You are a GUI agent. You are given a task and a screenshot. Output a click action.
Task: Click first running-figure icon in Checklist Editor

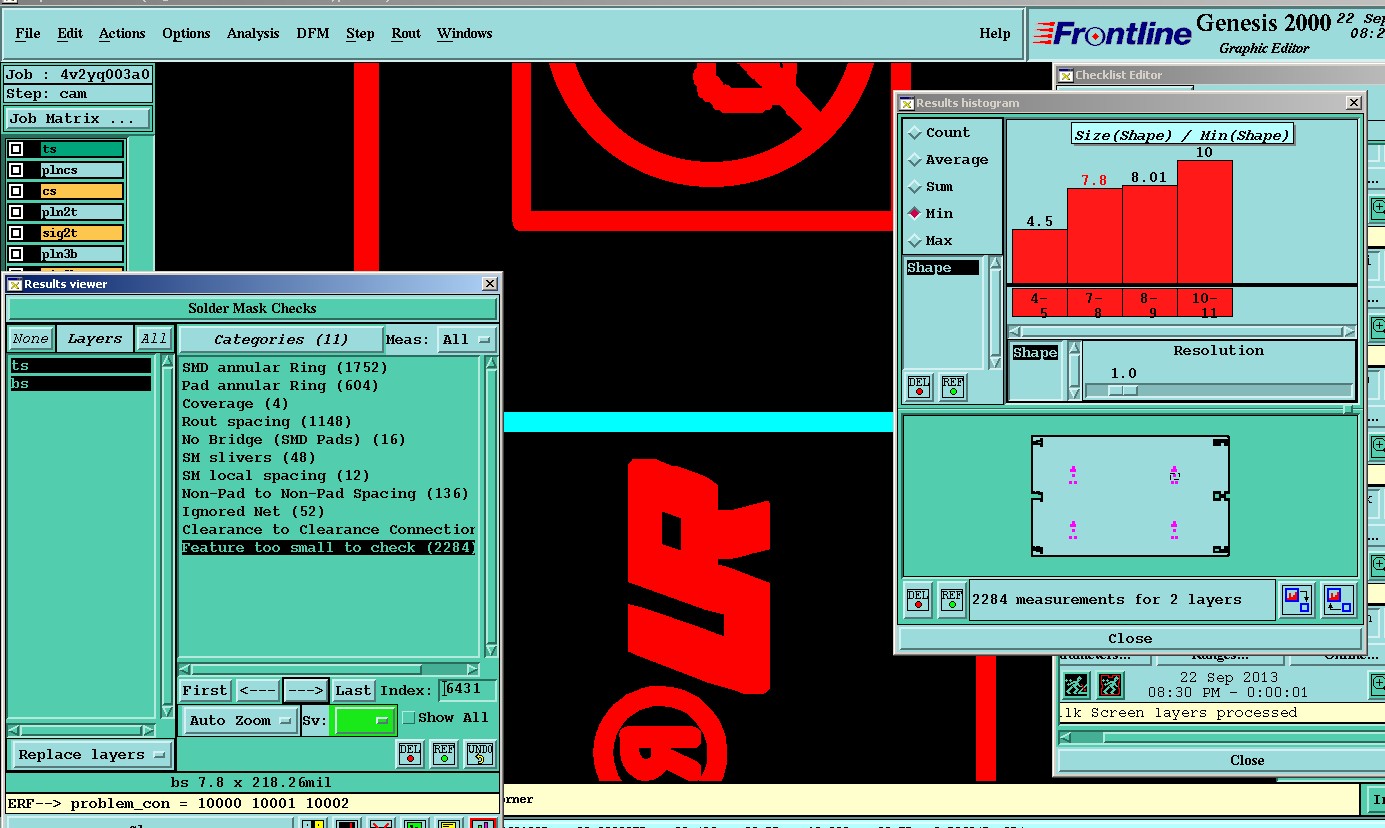[1076, 685]
